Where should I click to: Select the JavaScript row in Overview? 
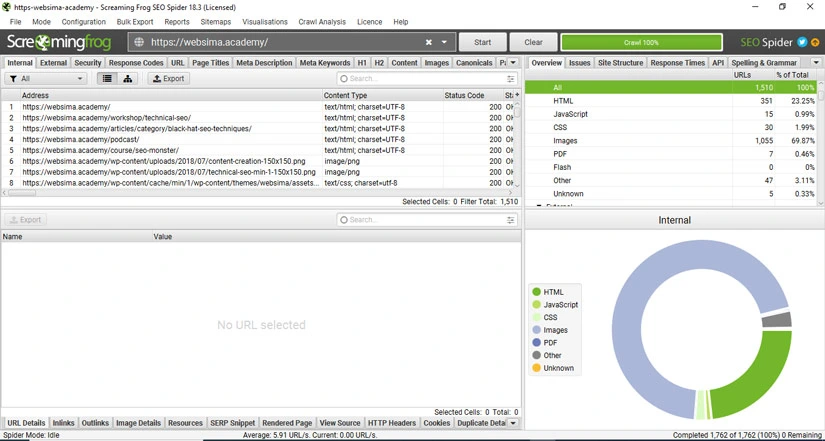click(671, 114)
